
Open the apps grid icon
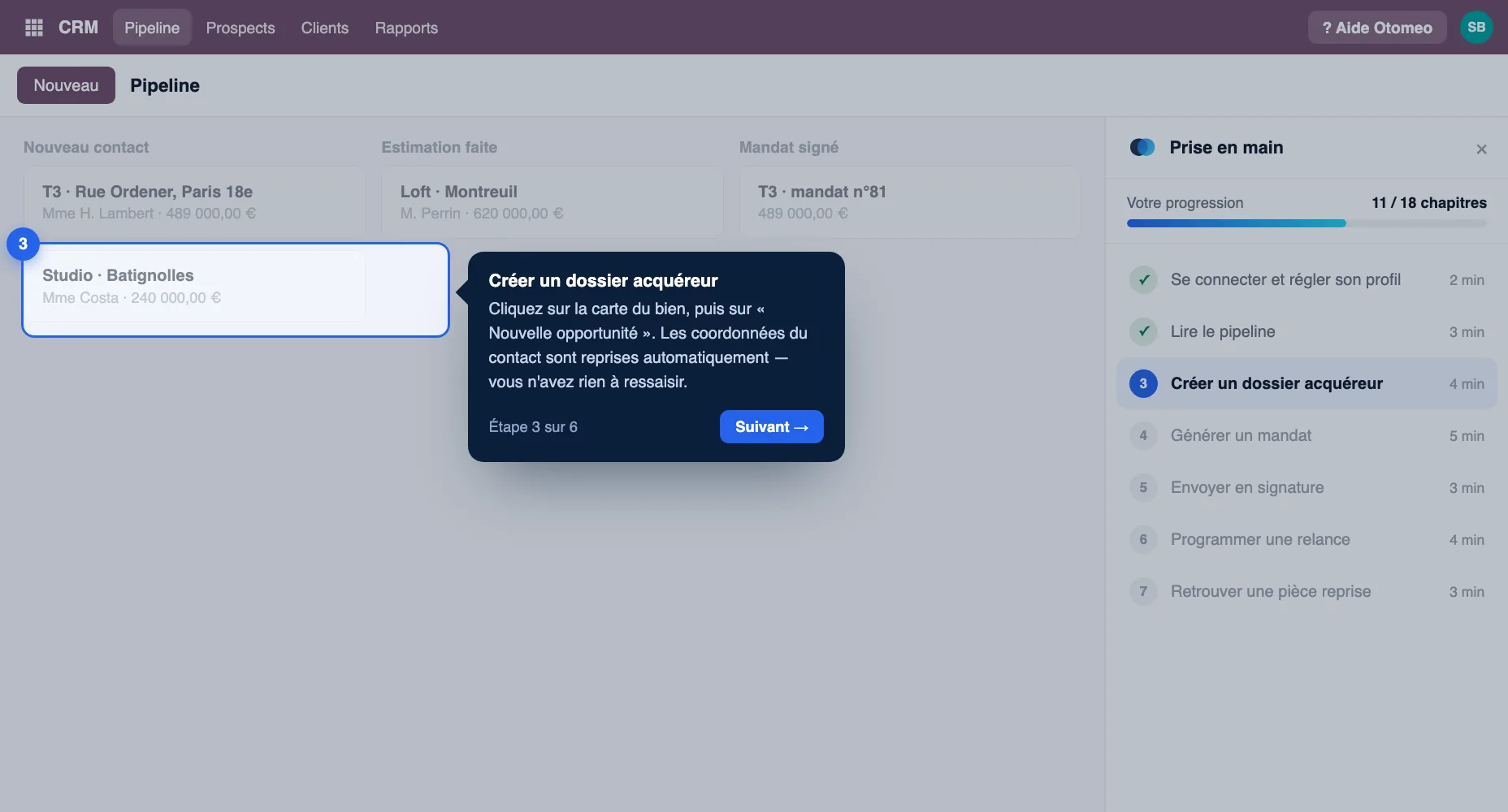coord(34,28)
